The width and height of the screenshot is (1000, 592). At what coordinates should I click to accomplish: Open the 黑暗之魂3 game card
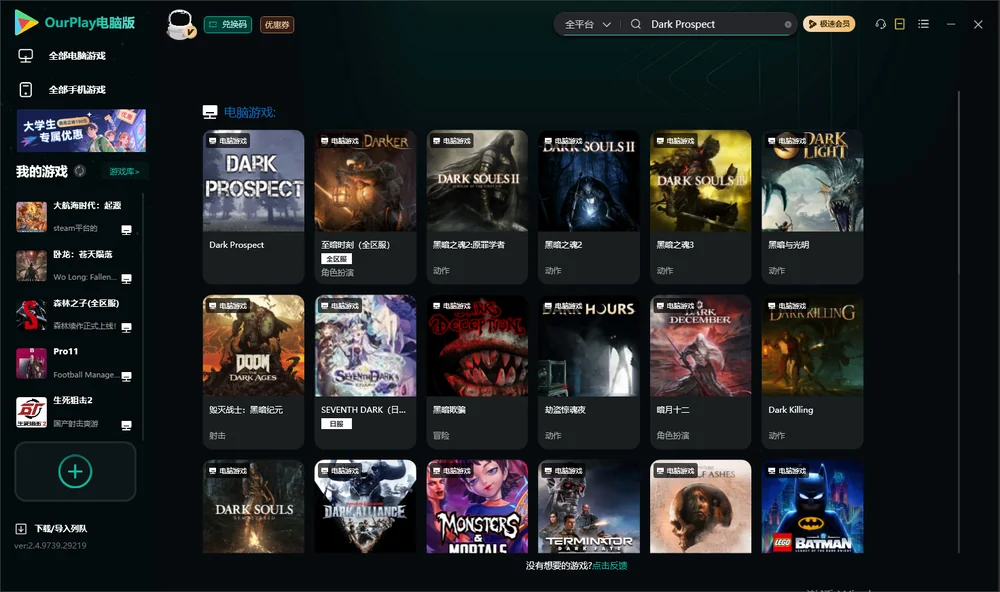click(x=700, y=207)
